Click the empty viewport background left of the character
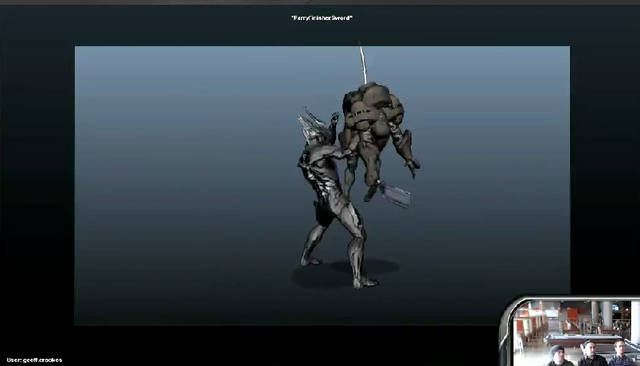This screenshot has width=640, height=366. [184, 184]
